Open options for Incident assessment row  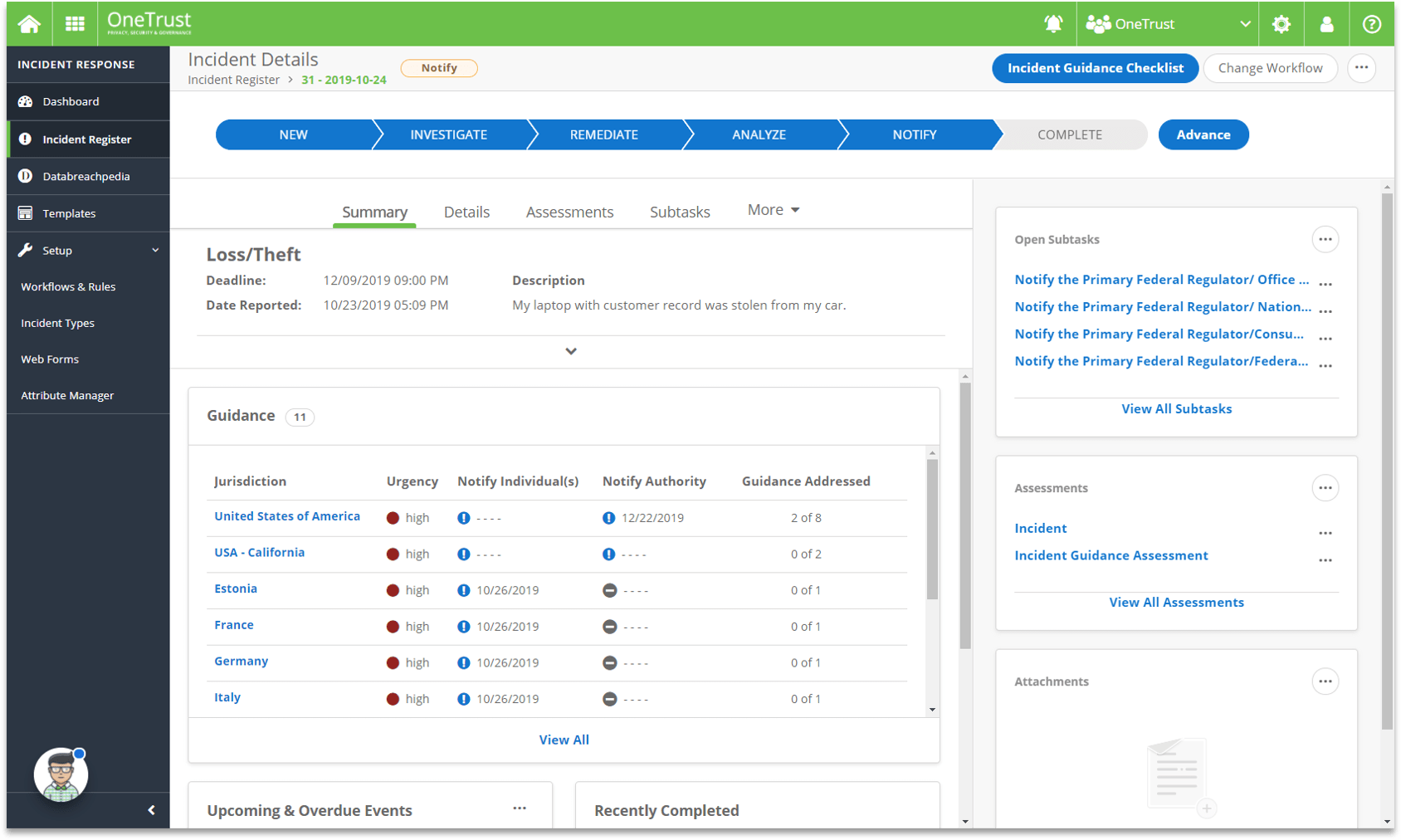[1325, 533]
